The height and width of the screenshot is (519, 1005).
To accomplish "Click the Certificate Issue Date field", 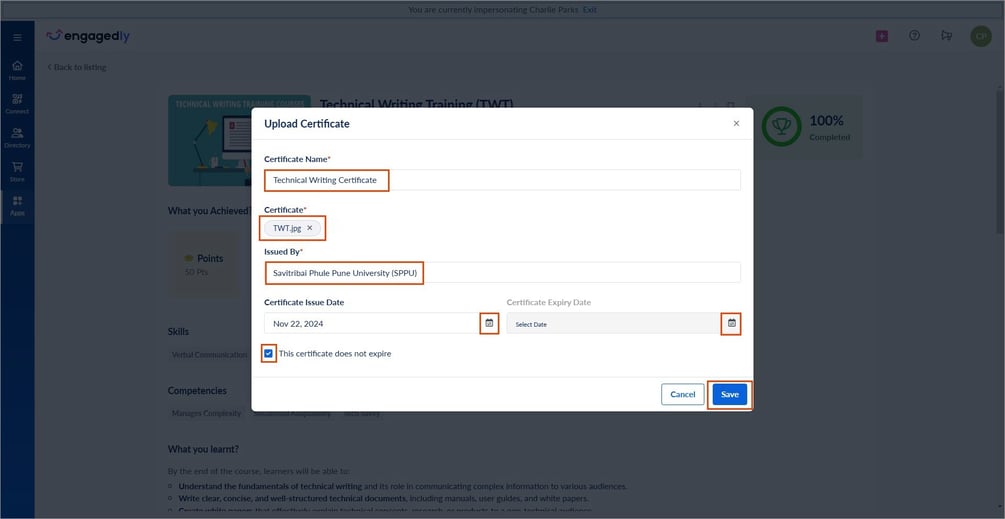I will (x=381, y=324).
